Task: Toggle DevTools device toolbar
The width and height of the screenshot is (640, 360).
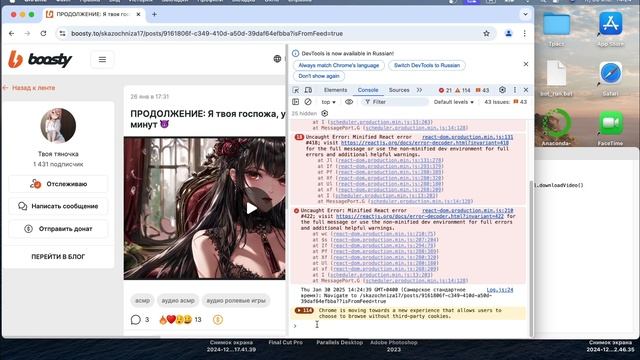Action: pyautogui.click(x=308, y=90)
